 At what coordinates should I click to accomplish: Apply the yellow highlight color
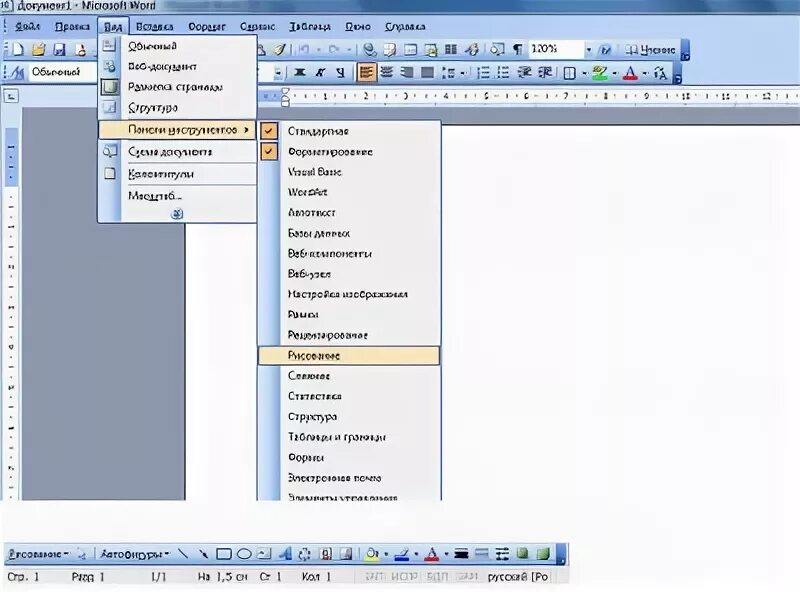[600, 73]
